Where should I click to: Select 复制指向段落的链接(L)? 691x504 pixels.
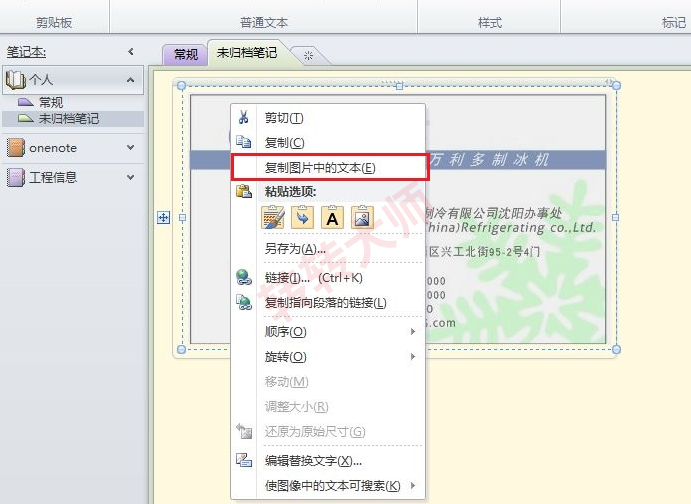[x=328, y=303]
